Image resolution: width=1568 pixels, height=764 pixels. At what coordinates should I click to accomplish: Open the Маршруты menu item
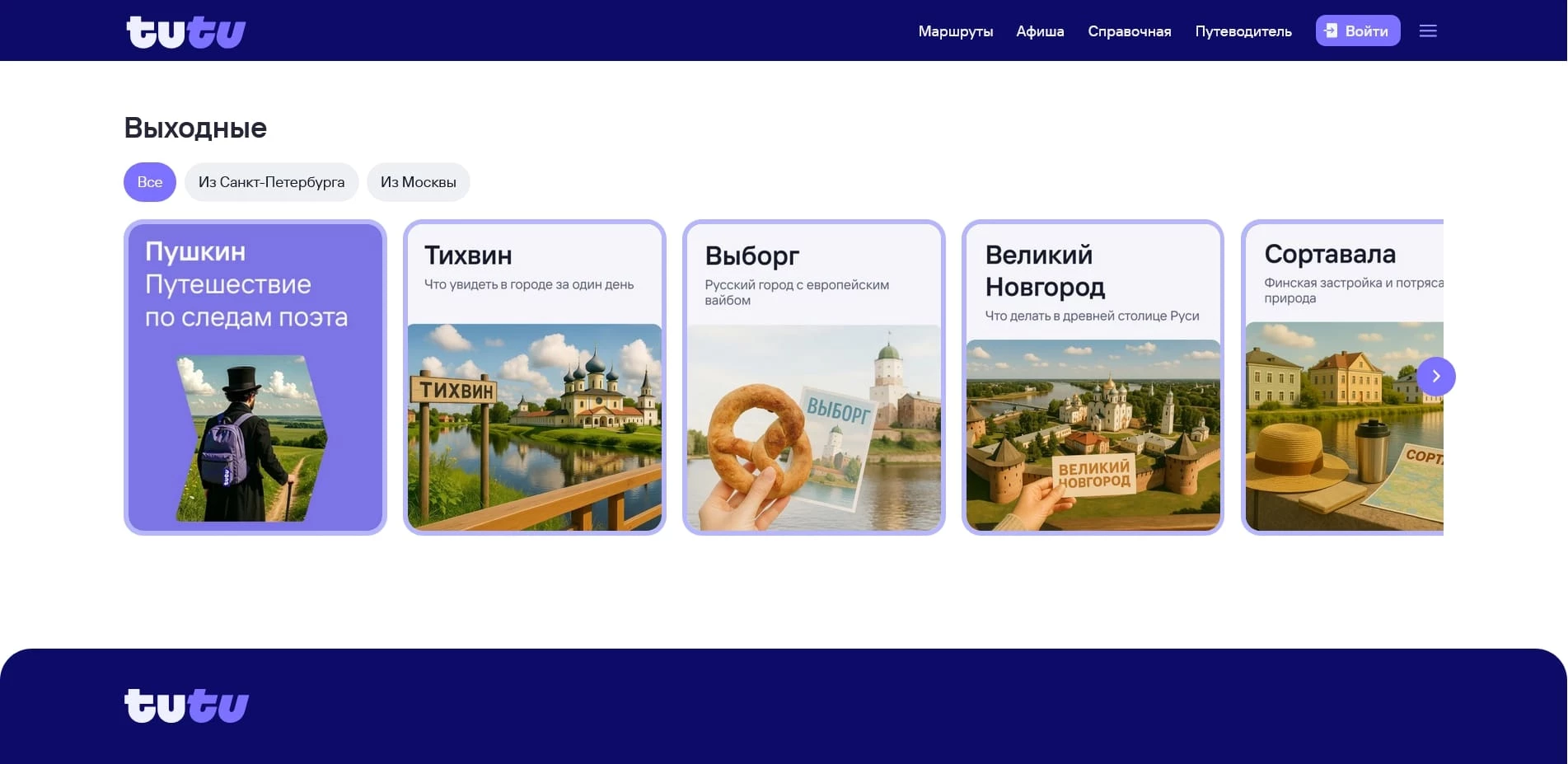pos(955,30)
